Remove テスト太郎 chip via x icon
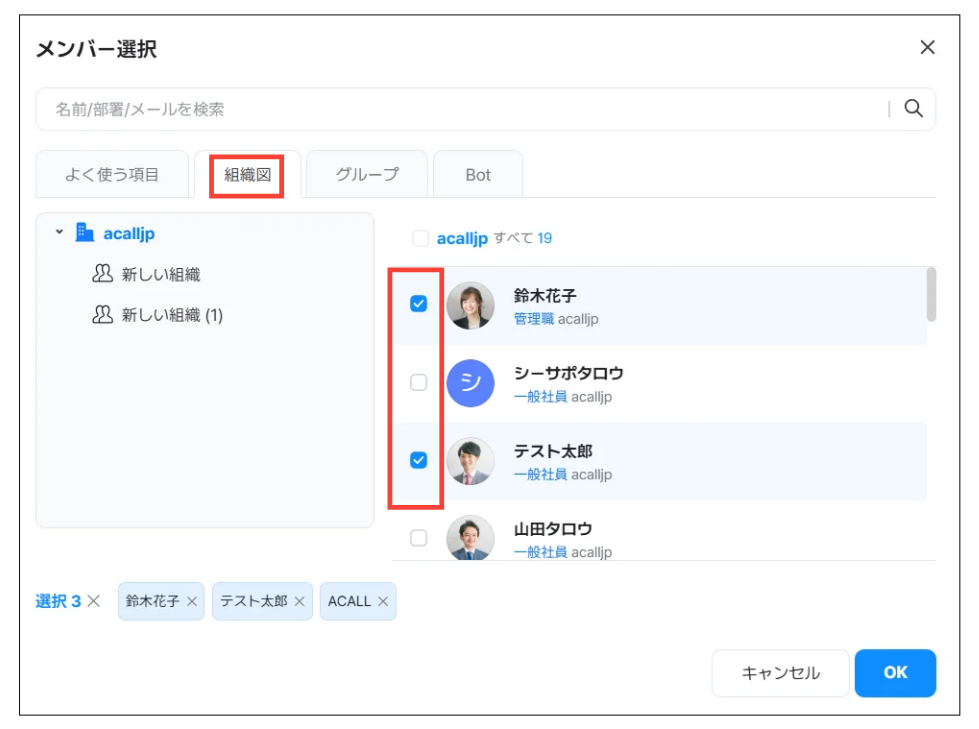 pyautogui.click(x=300, y=602)
